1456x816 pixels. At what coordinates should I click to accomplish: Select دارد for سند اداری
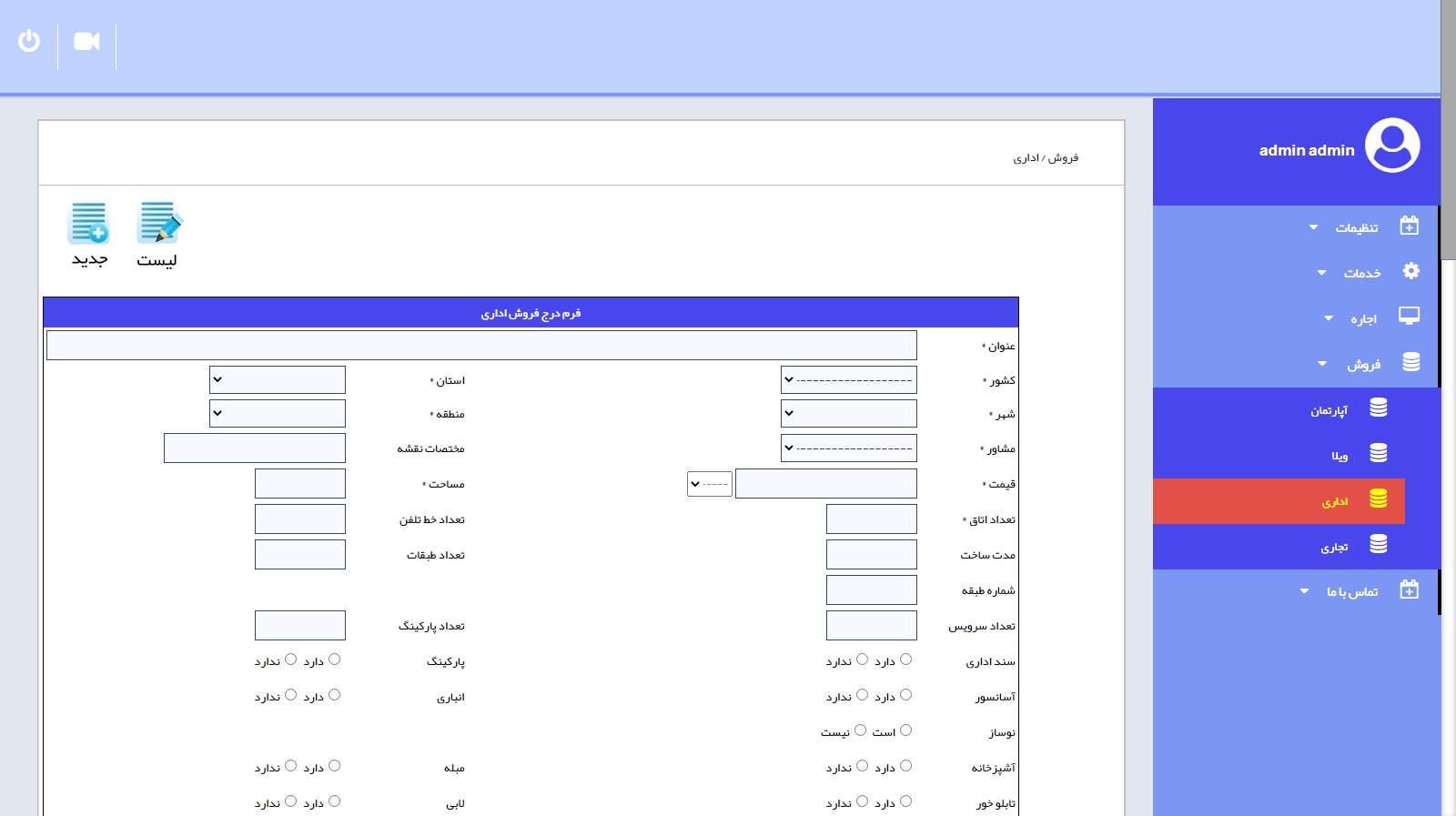point(905,660)
